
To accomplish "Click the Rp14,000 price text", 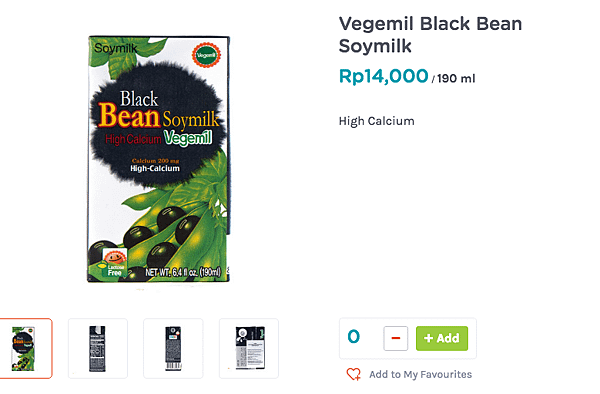I will [383, 76].
